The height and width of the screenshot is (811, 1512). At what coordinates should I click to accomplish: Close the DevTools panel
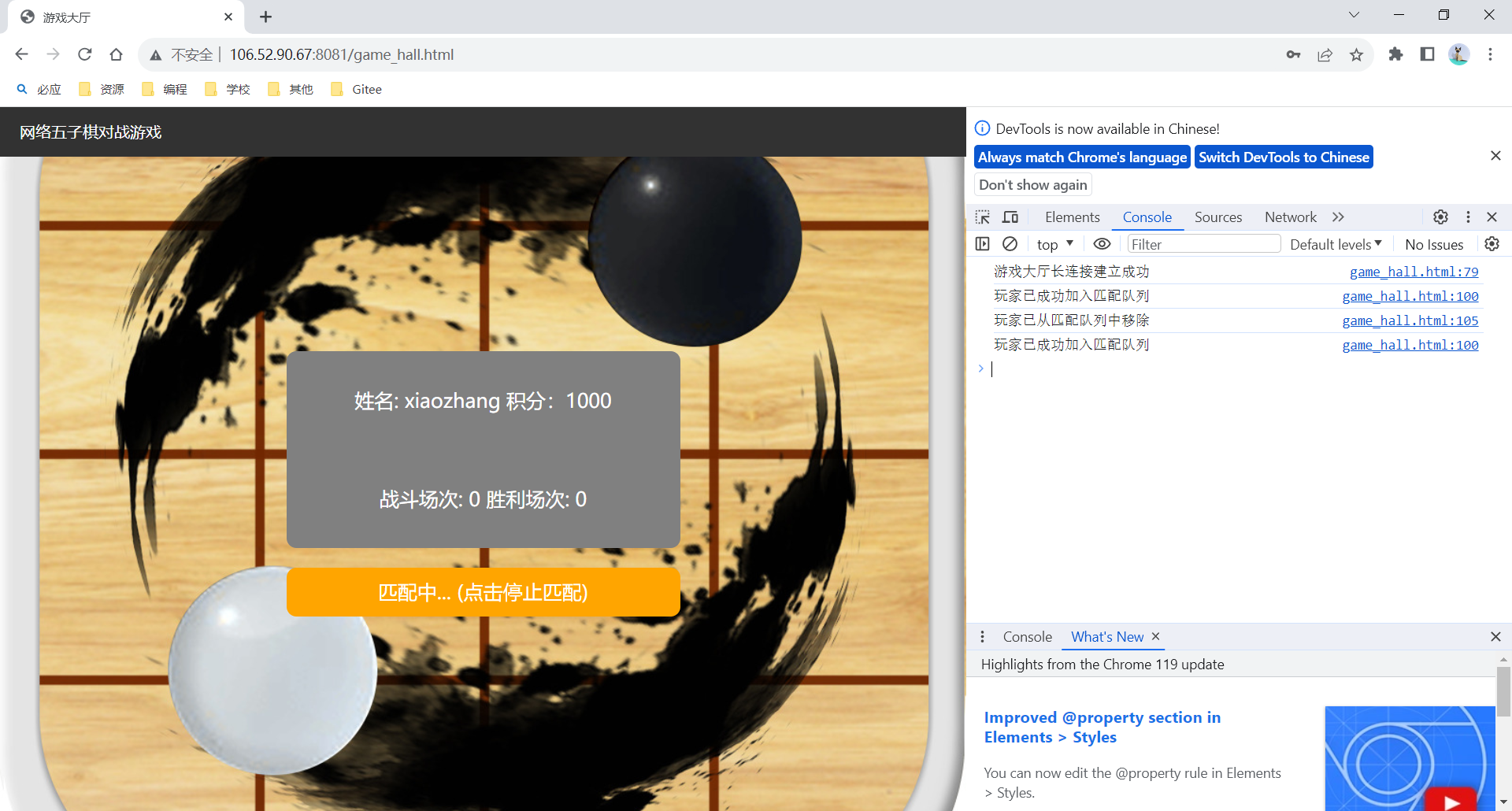1492,217
